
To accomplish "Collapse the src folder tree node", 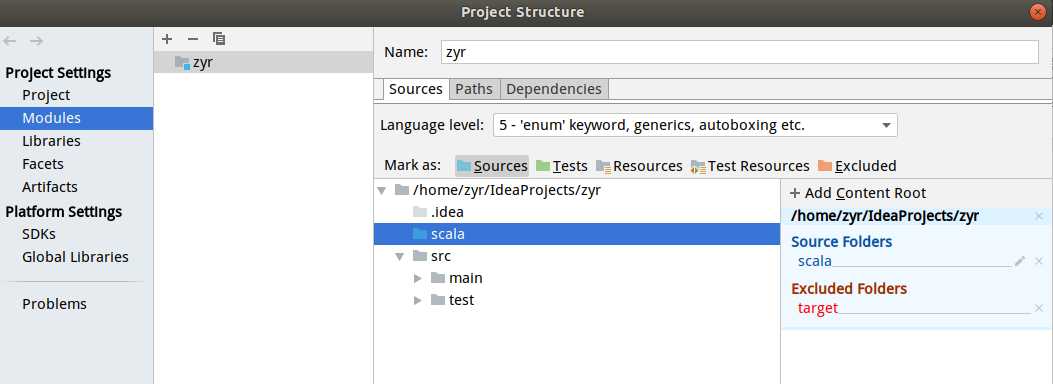I will (400, 256).
